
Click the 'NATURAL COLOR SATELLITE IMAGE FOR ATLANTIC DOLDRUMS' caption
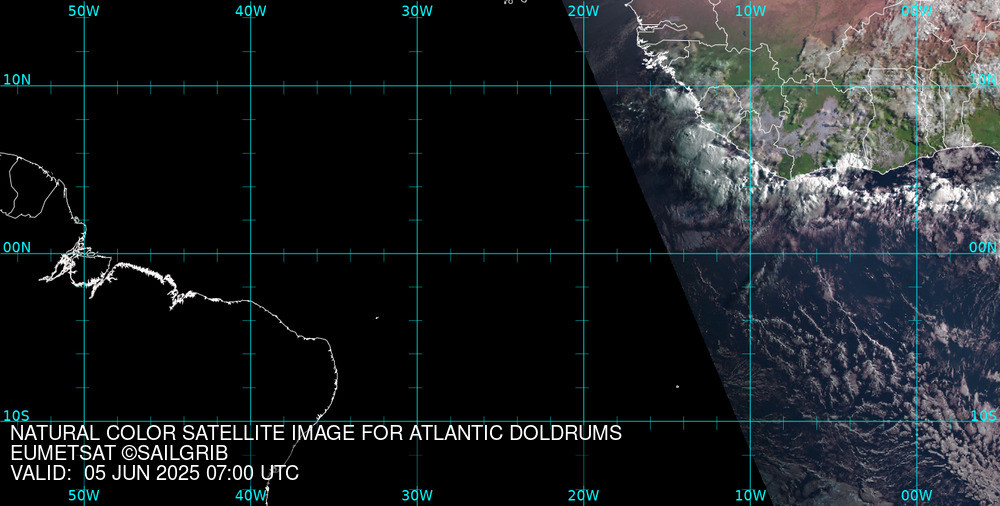(316, 433)
